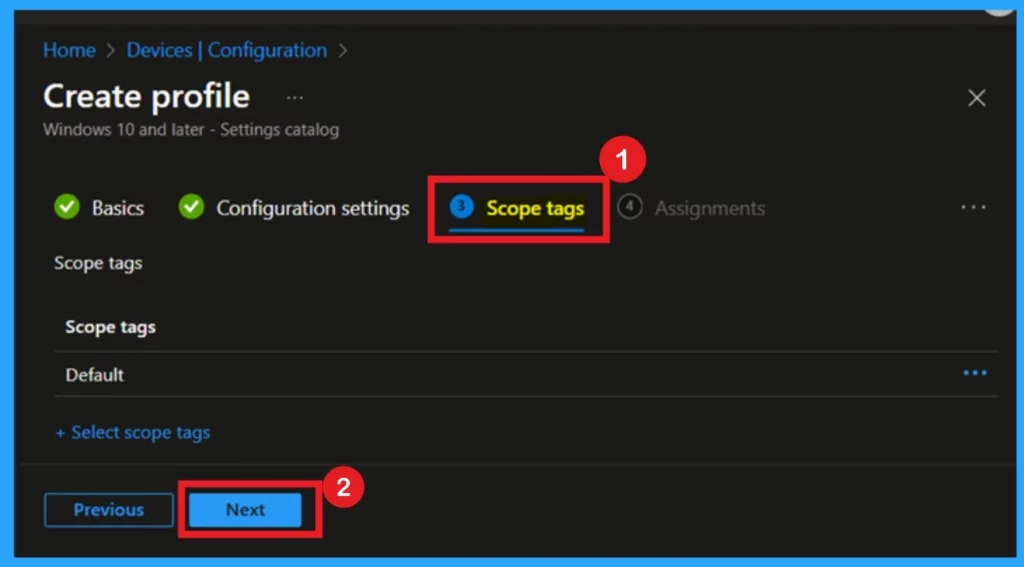Open the ellipsis menu beside Create profile
Screen dimensions: 1024x567
point(295,98)
